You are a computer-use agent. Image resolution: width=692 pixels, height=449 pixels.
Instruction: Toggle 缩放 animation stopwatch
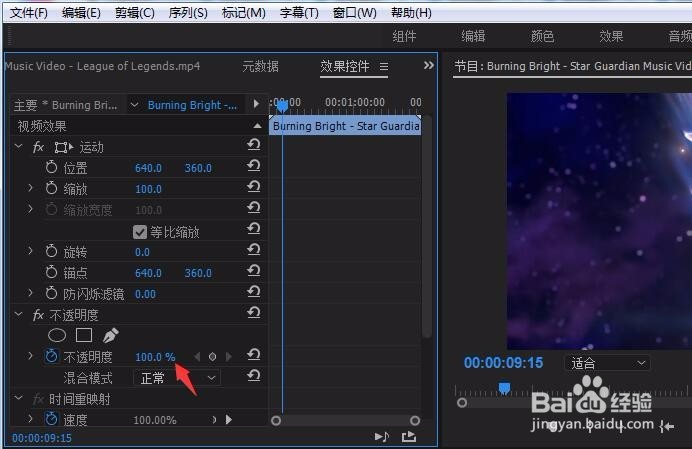click(52, 188)
